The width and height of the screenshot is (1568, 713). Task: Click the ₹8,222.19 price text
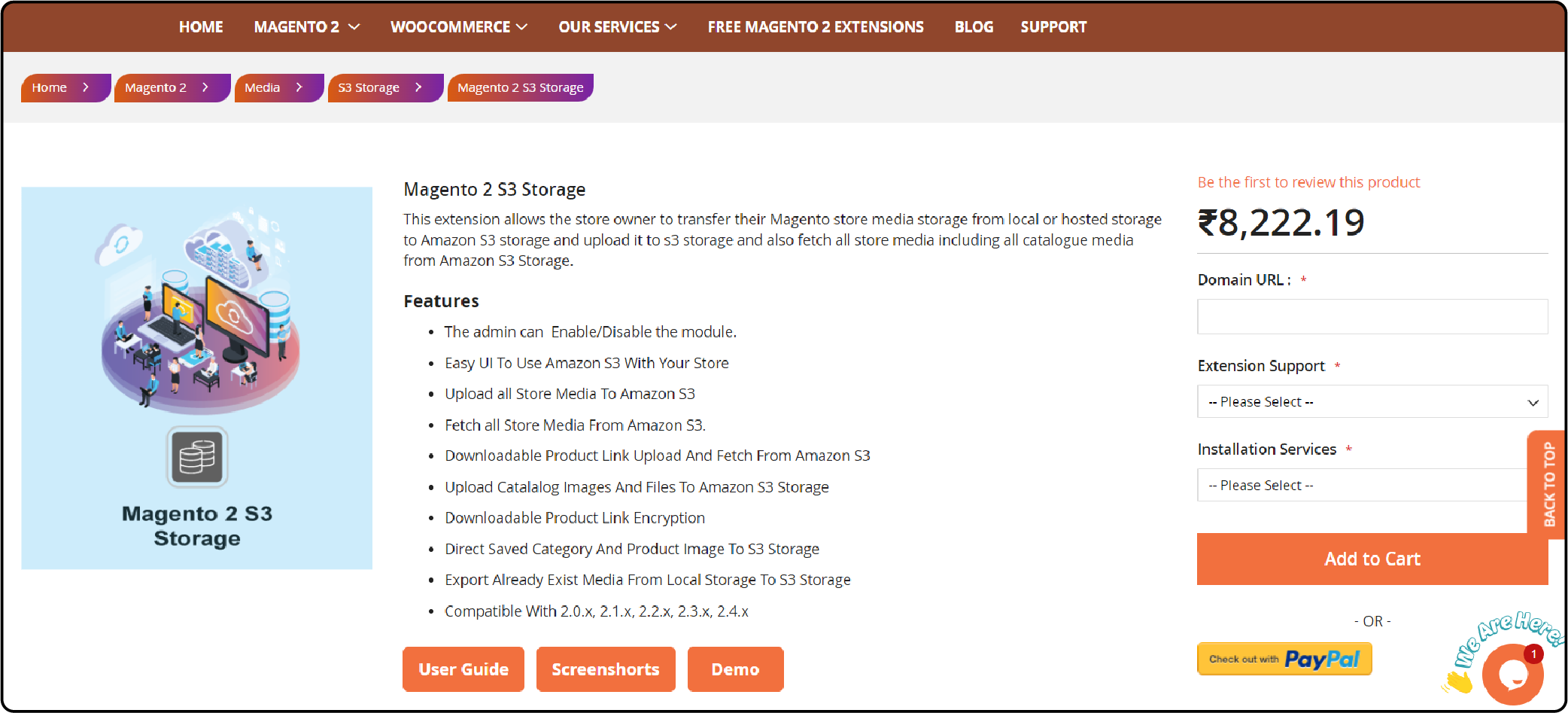1281,223
